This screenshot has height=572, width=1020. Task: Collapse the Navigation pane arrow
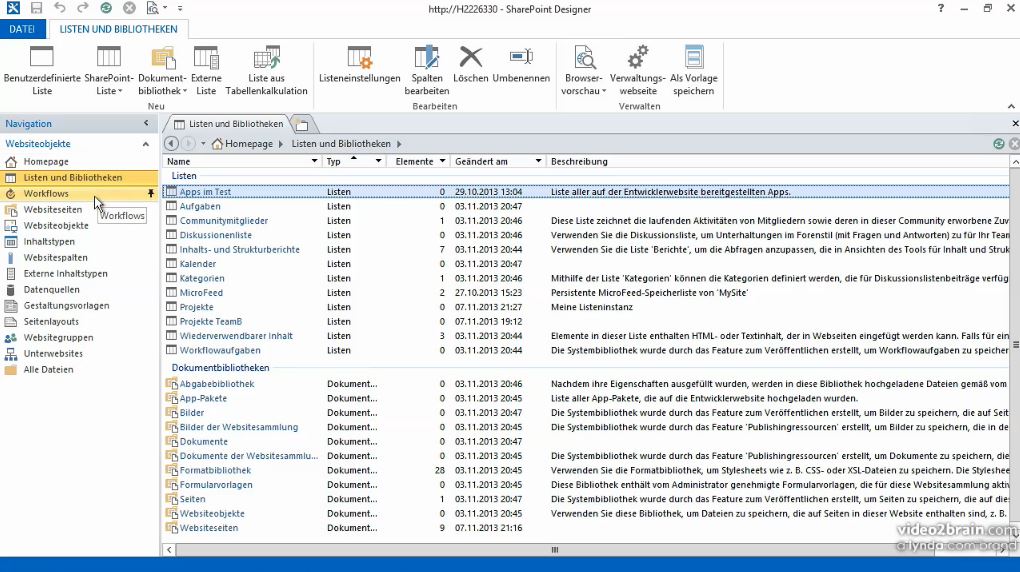[146, 123]
